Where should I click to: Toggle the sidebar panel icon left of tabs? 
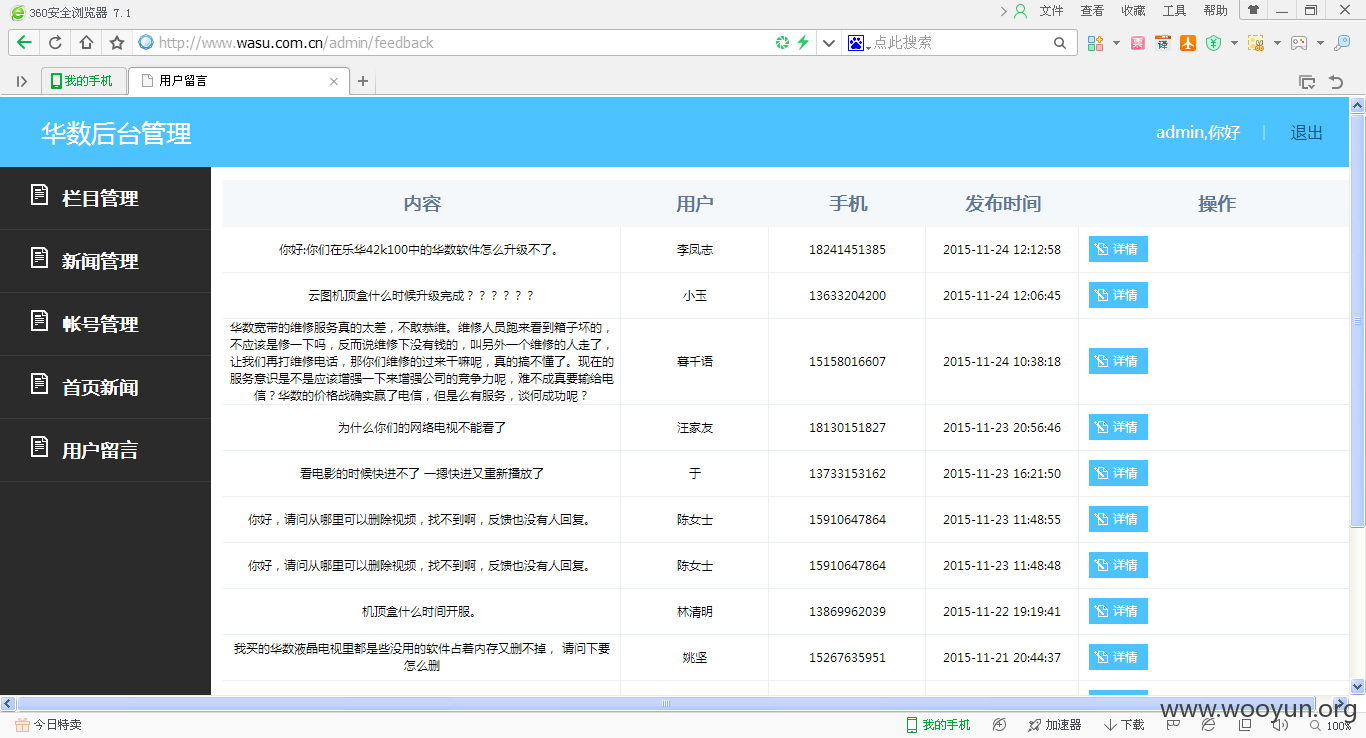(22, 81)
